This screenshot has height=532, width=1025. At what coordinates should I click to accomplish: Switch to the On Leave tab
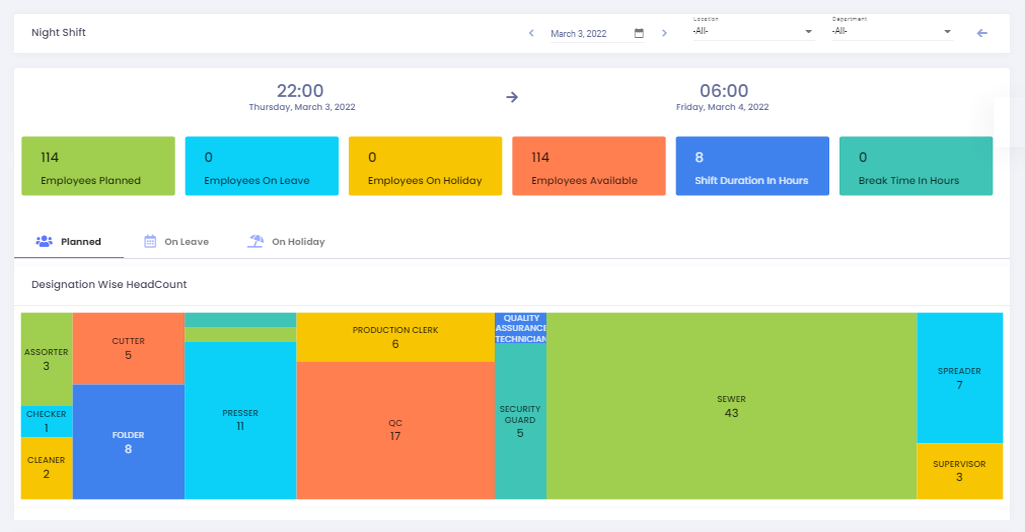click(x=176, y=242)
